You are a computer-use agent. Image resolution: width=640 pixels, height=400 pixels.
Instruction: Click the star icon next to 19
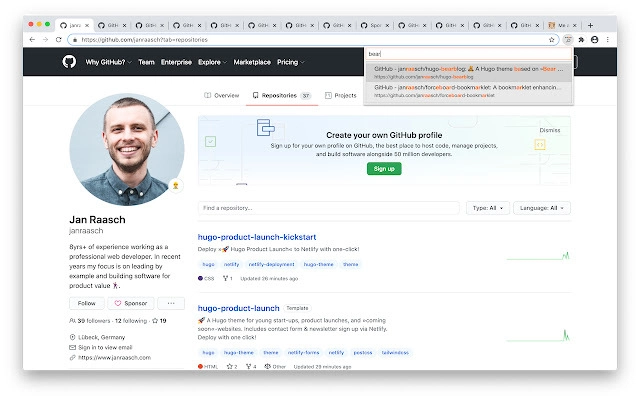(x=155, y=321)
